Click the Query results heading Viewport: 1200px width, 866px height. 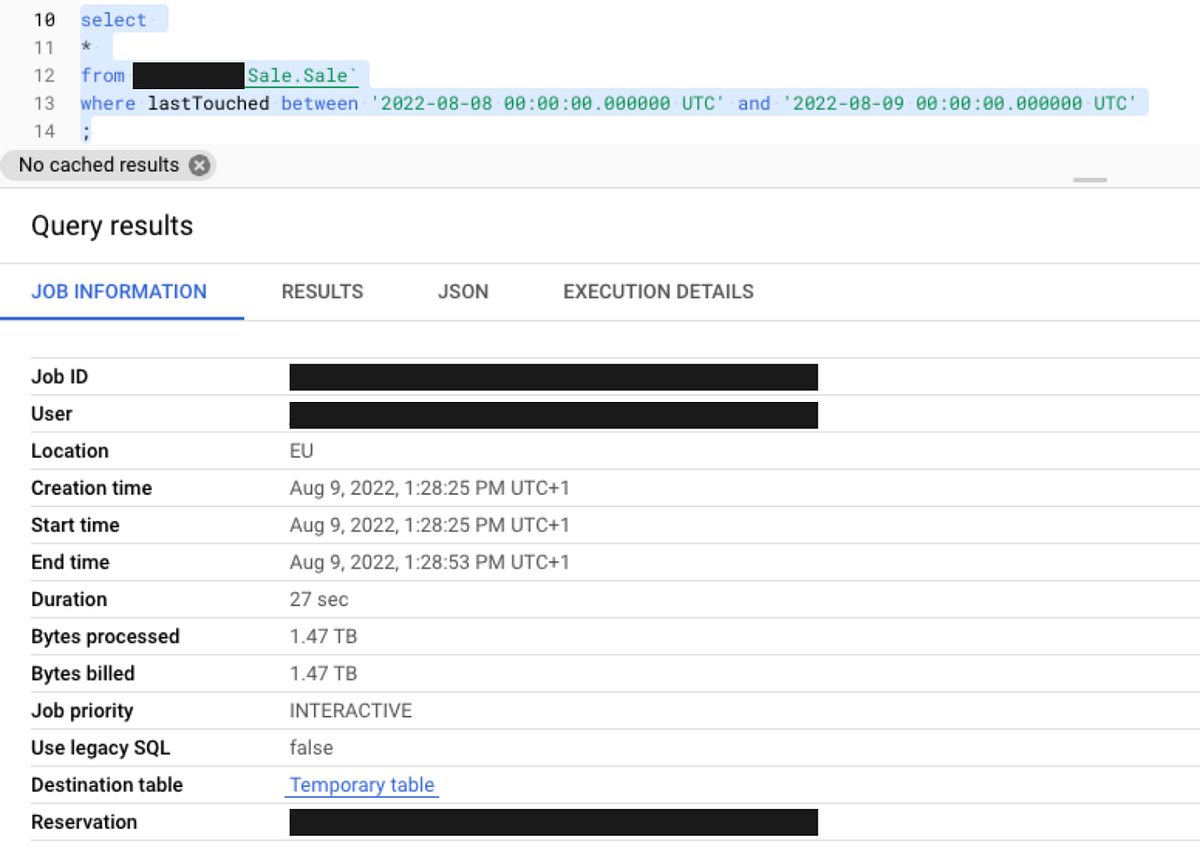[112, 225]
